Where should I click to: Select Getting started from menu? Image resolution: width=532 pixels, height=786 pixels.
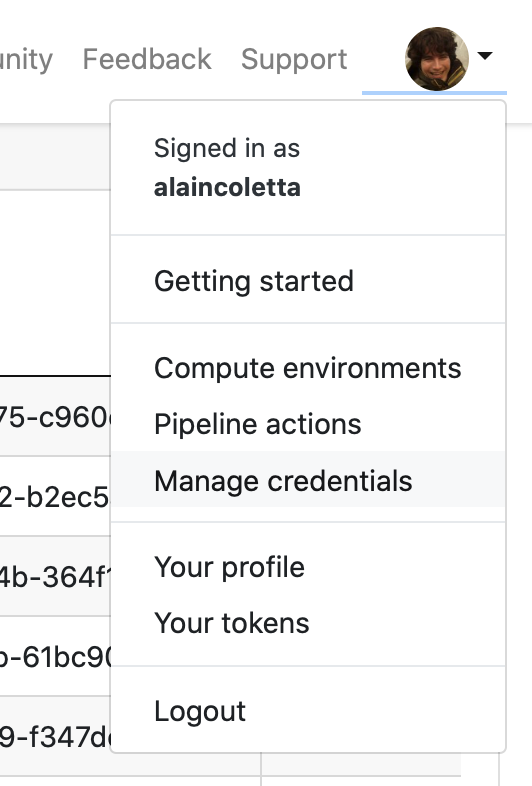tap(308, 281)
